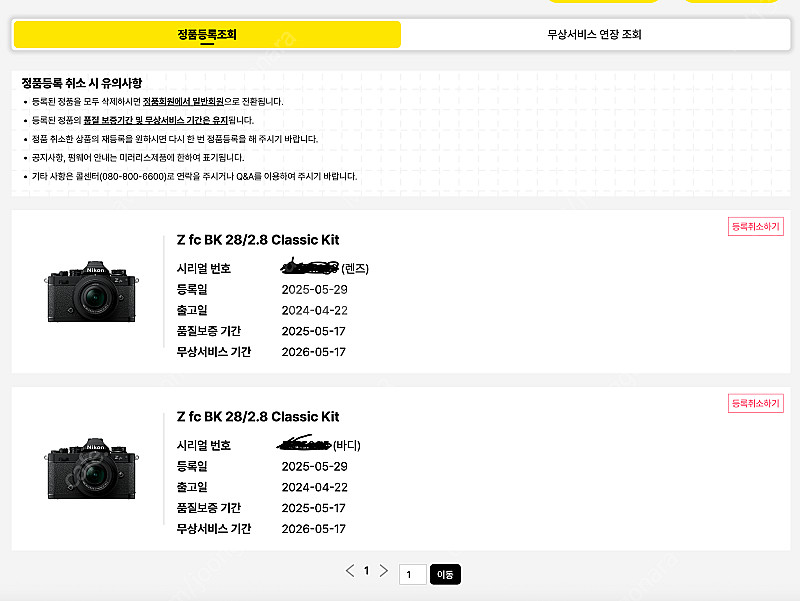The image size is (800, 601).
Task: Click the 정품등록 취소 시 유의사항 heading
Action: click(82, 83)
